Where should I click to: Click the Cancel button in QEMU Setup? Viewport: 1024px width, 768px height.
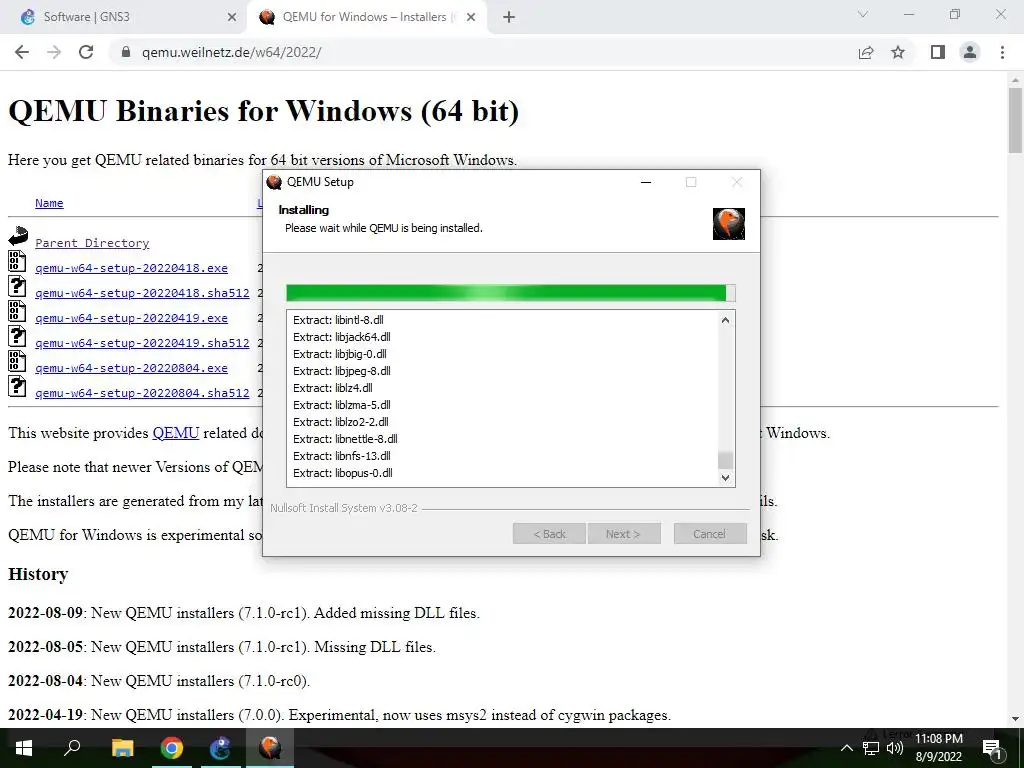[709, 534]
